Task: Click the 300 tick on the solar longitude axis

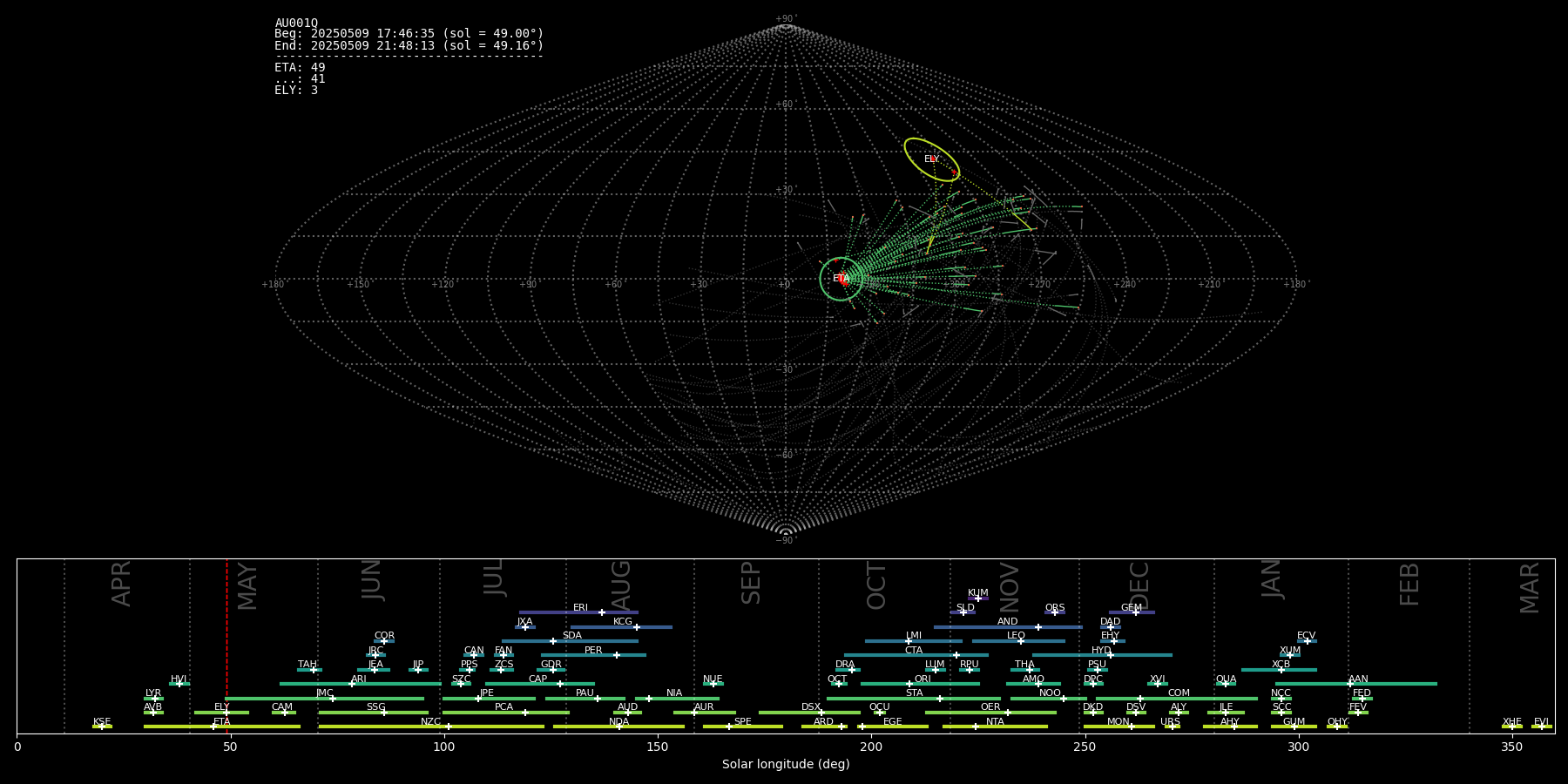Action: point(1298,747)
